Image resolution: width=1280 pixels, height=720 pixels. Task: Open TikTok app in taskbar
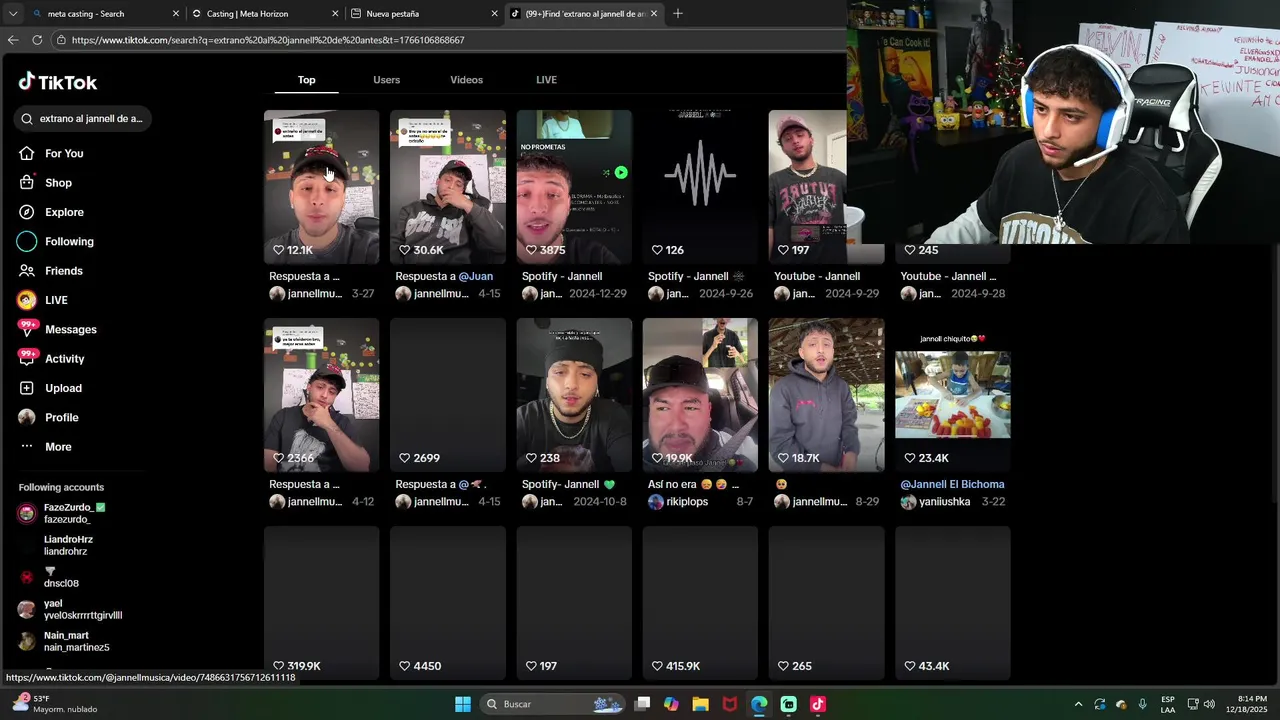[817, 704]
